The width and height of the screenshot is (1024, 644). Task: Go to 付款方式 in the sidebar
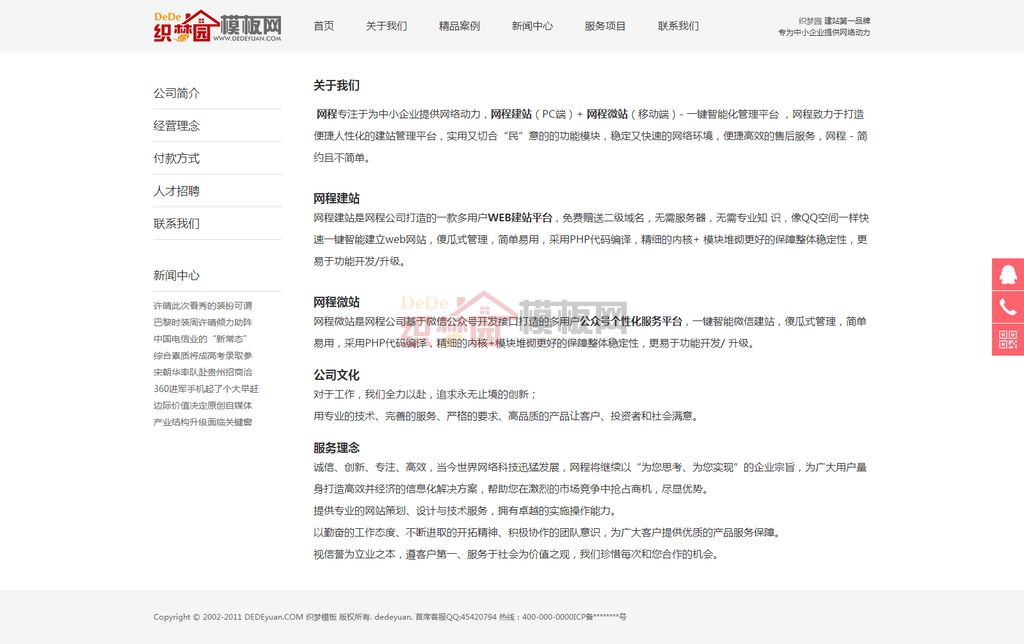point(176,158)
